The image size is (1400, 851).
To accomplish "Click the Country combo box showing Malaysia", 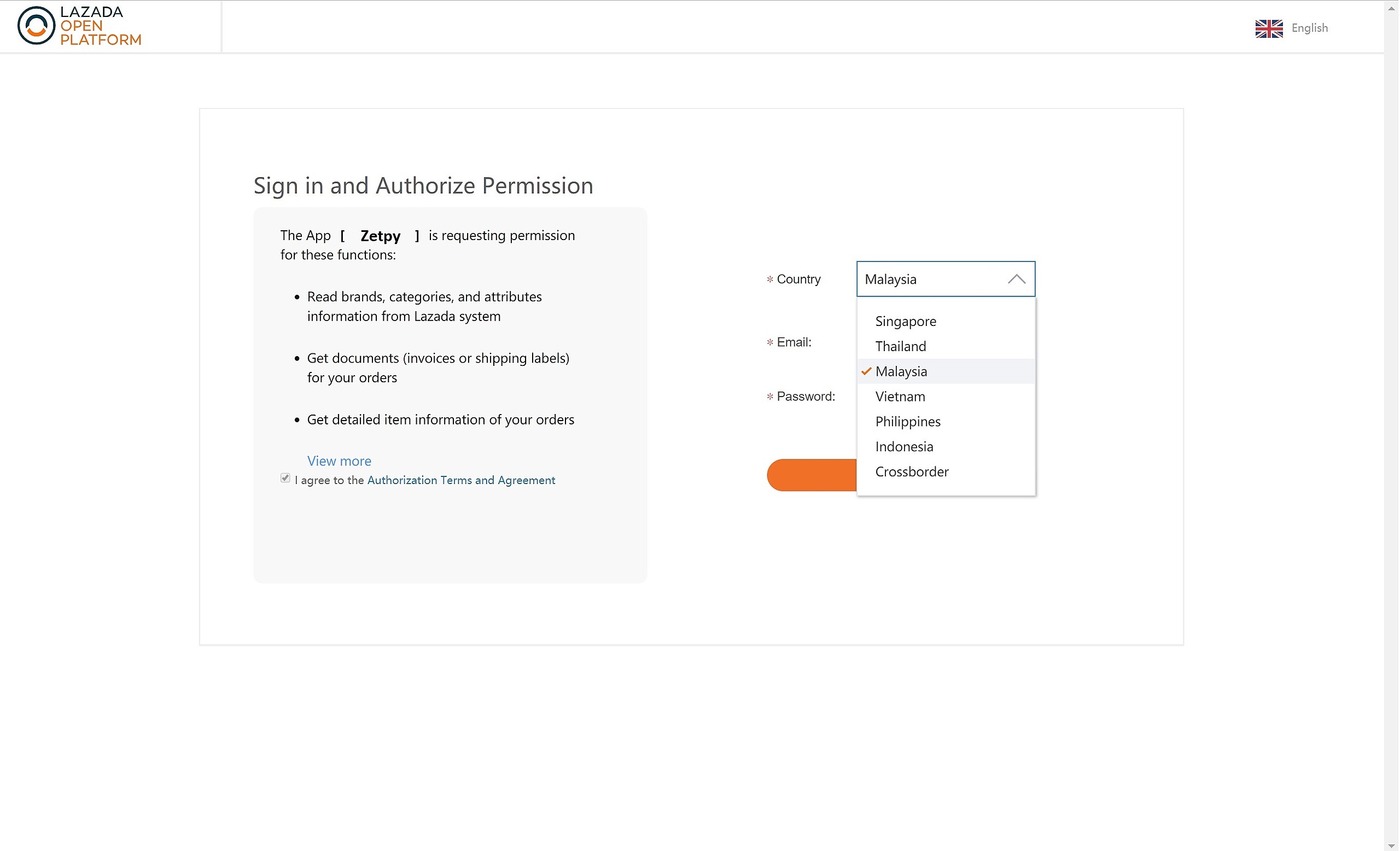I will point(932,279).
